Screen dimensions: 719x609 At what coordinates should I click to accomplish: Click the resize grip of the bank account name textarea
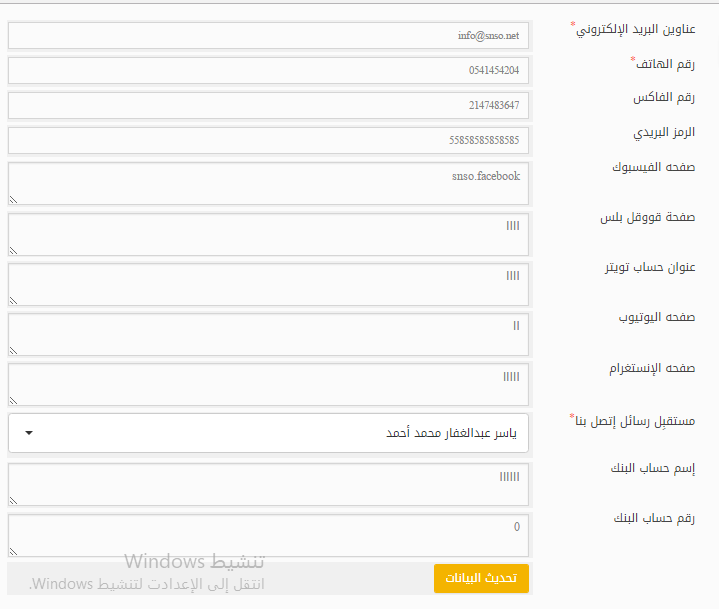(13, 501)
